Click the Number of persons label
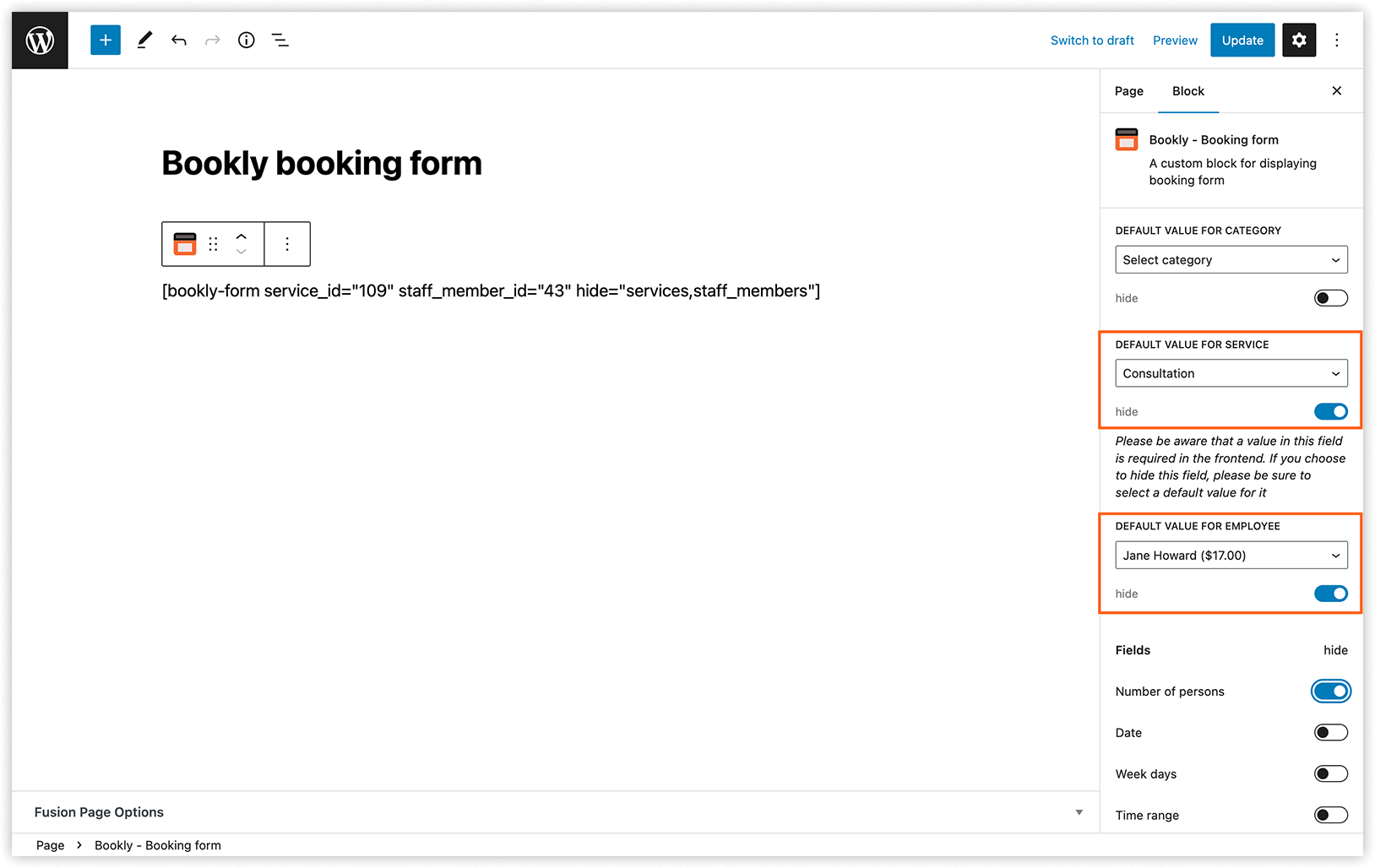1375x868 pixels. click(x=1170, y=692)
